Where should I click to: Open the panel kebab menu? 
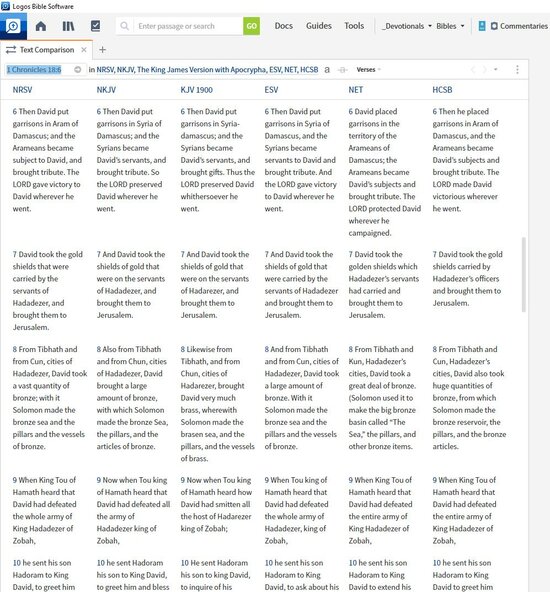[517, 69]
